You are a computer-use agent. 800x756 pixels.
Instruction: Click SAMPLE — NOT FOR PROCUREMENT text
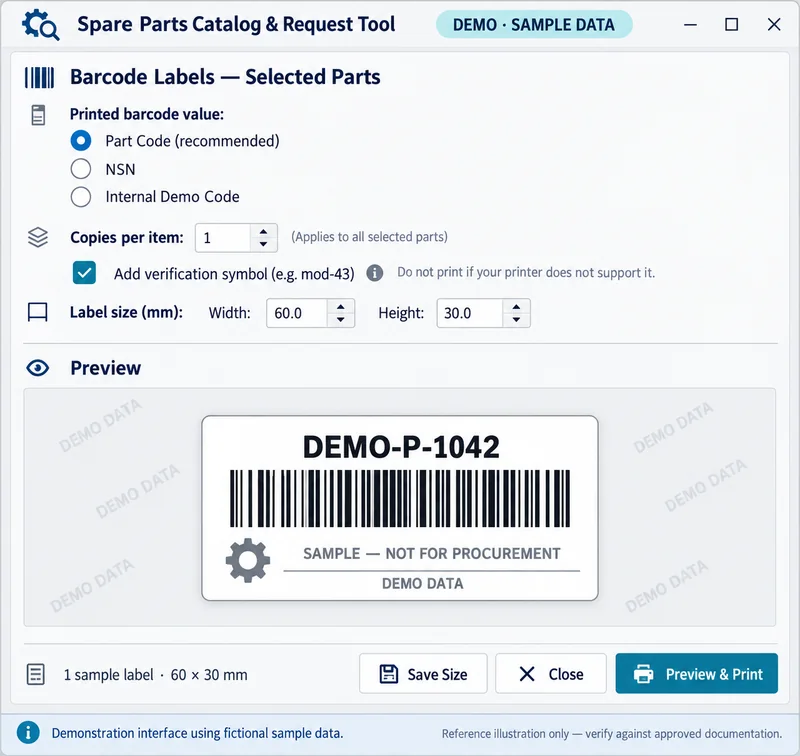[x=432, y=553]
